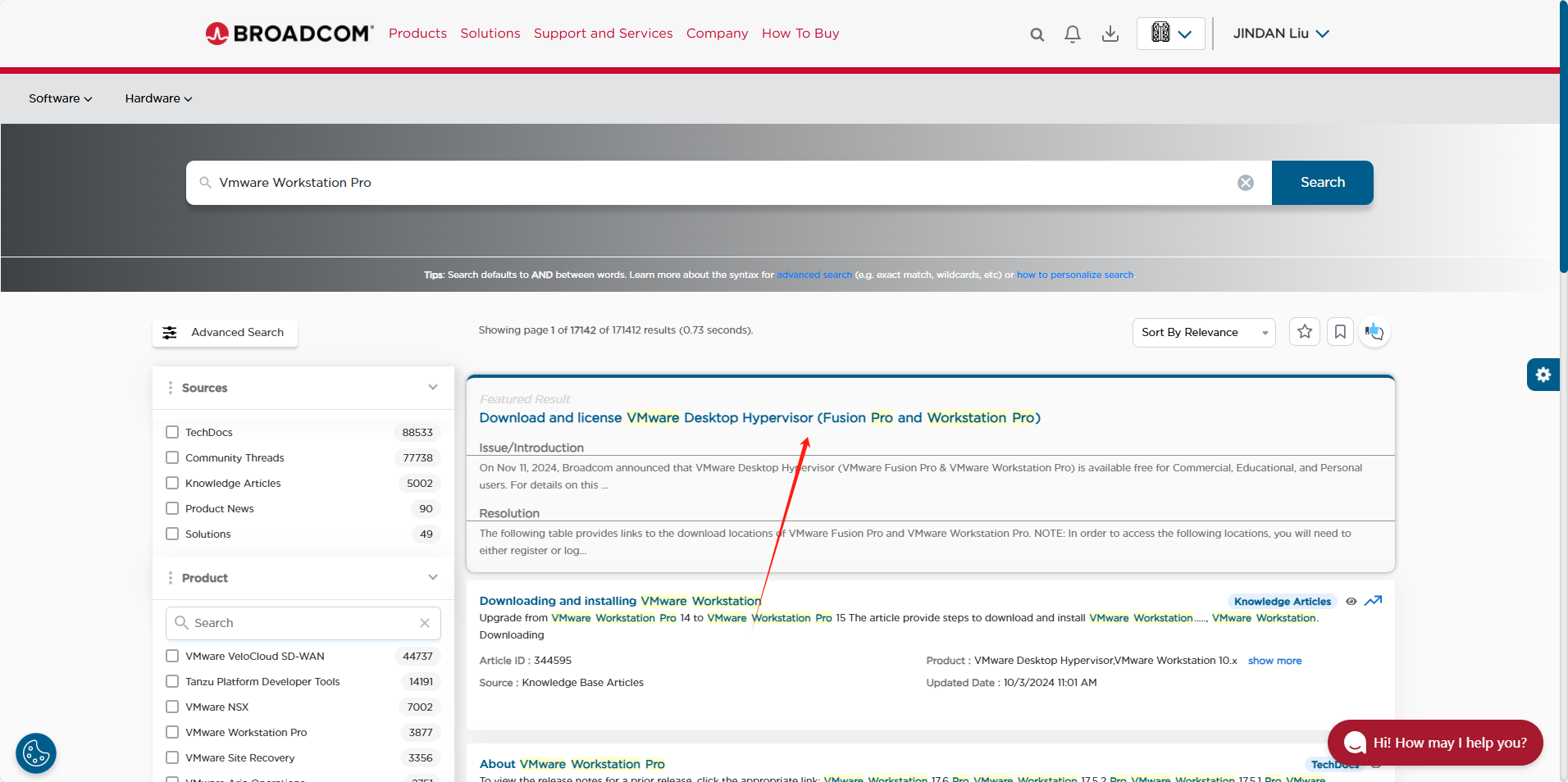Open Downloading and installing VMware Workstation result
This screenshot has height=782, width=1568.
coord(620,601)
